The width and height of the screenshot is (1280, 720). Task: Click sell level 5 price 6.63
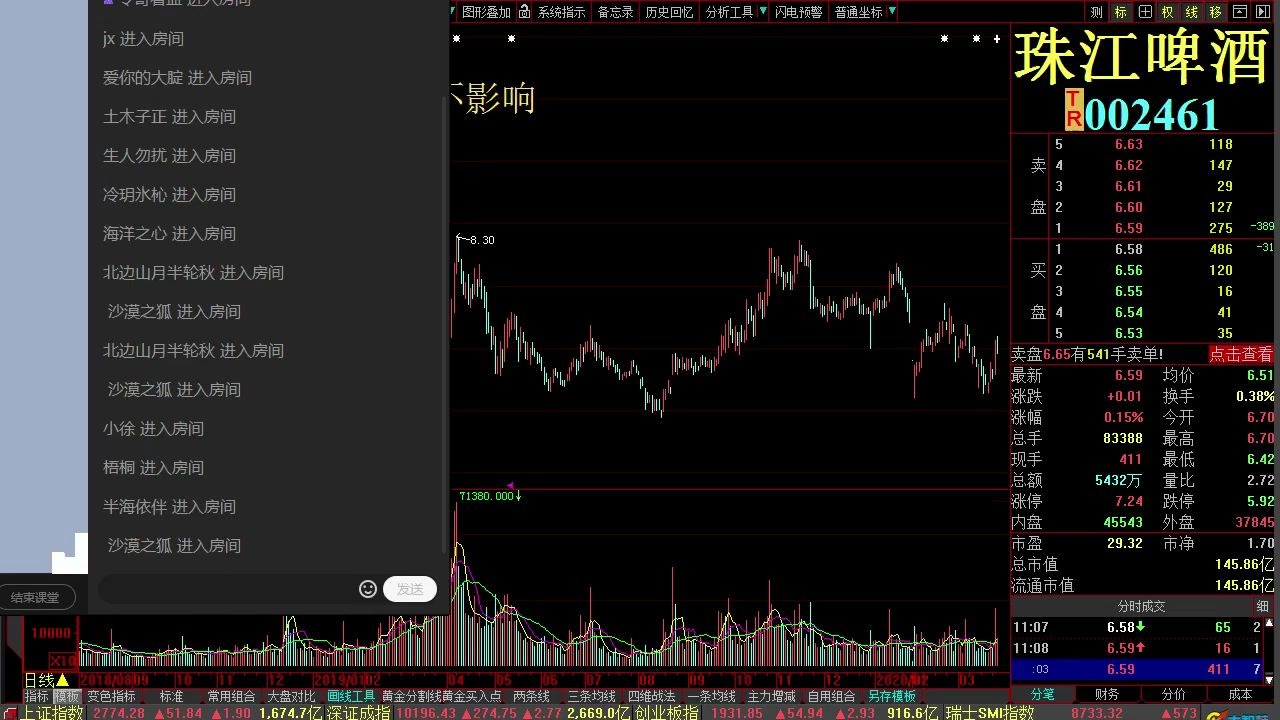1128,144
